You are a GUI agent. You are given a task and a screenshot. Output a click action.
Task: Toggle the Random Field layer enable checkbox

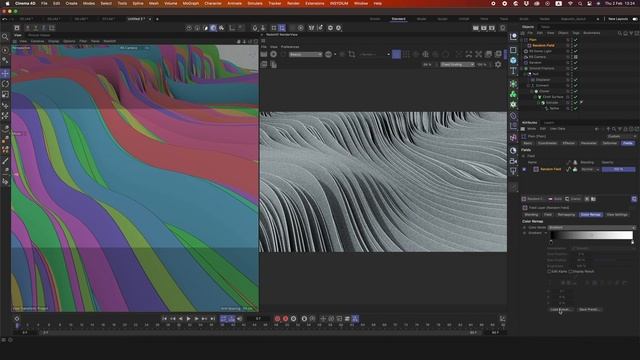click(524, 169)
